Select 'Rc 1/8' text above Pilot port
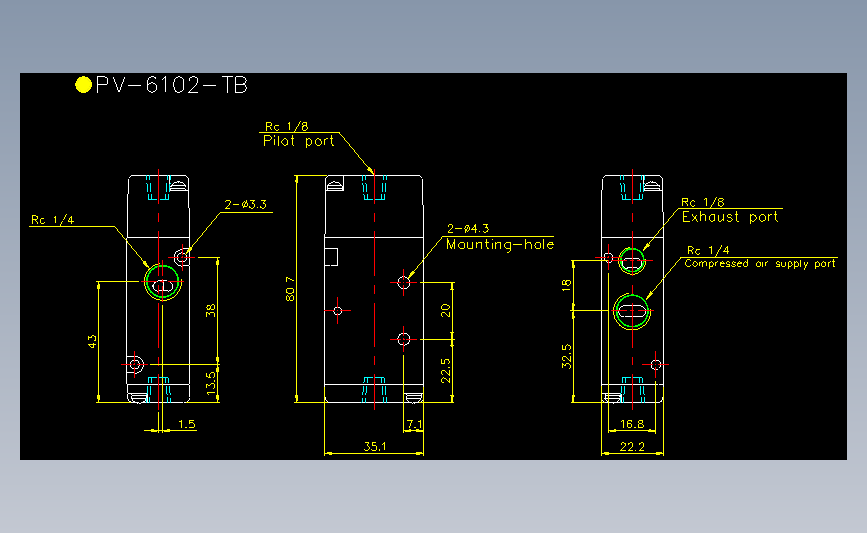 (x=286, y=127)
